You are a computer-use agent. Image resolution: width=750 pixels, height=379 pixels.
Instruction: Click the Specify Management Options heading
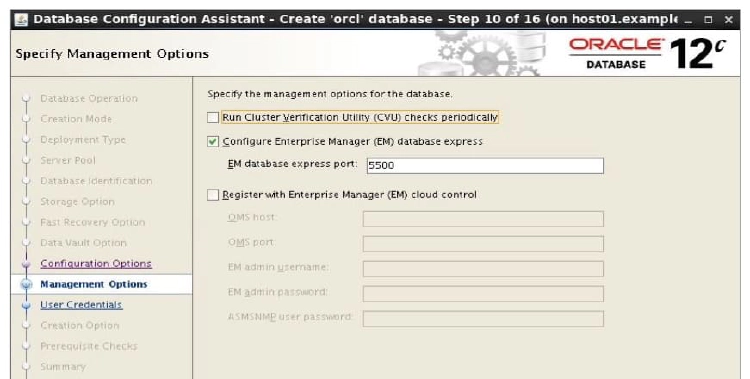(x=112, y=54)
